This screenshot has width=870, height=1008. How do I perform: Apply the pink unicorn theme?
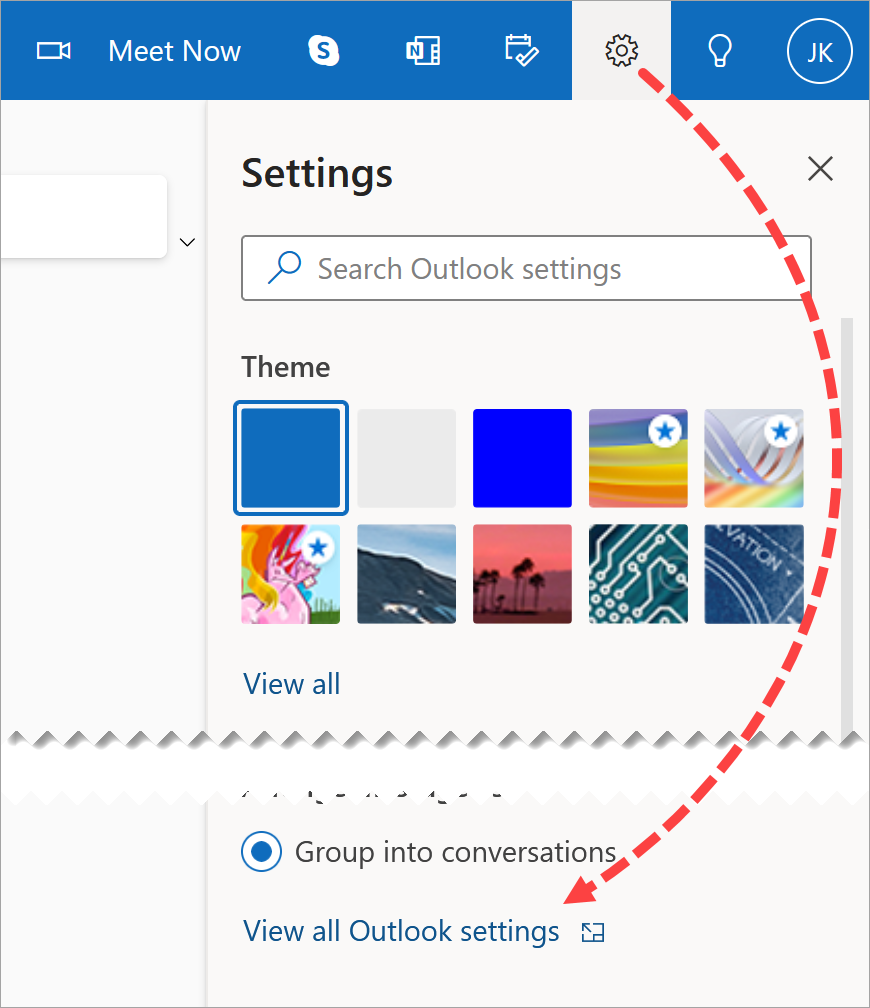point(291,574)
